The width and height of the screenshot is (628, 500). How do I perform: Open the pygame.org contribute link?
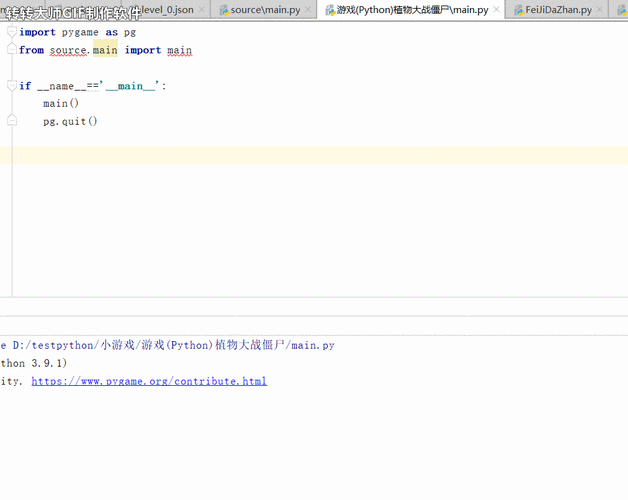click(x=149, y=381)
